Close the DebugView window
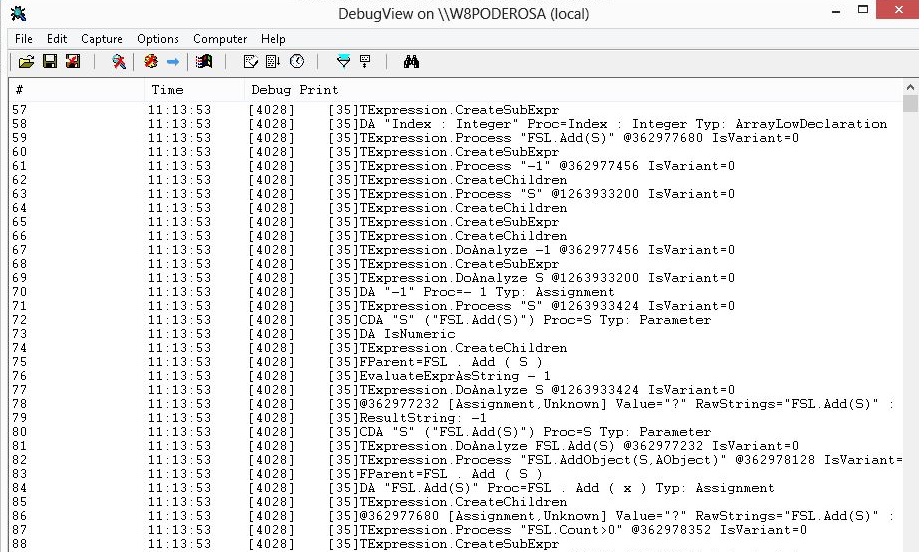Viewport: 924px width, 557px height. pyautogui.click(x=898, y=10)
